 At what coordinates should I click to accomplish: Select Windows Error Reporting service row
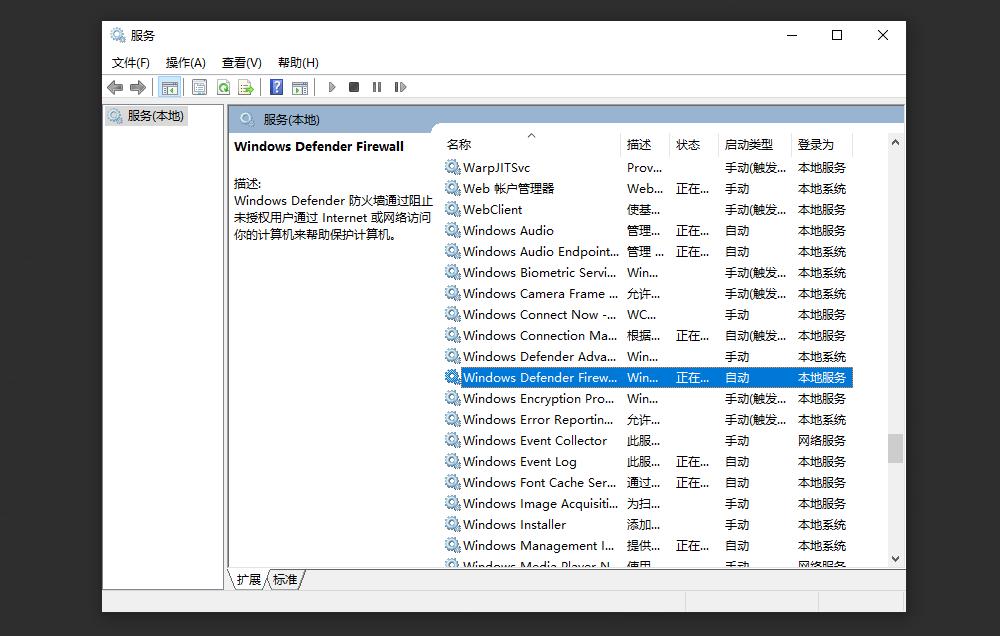649,420
